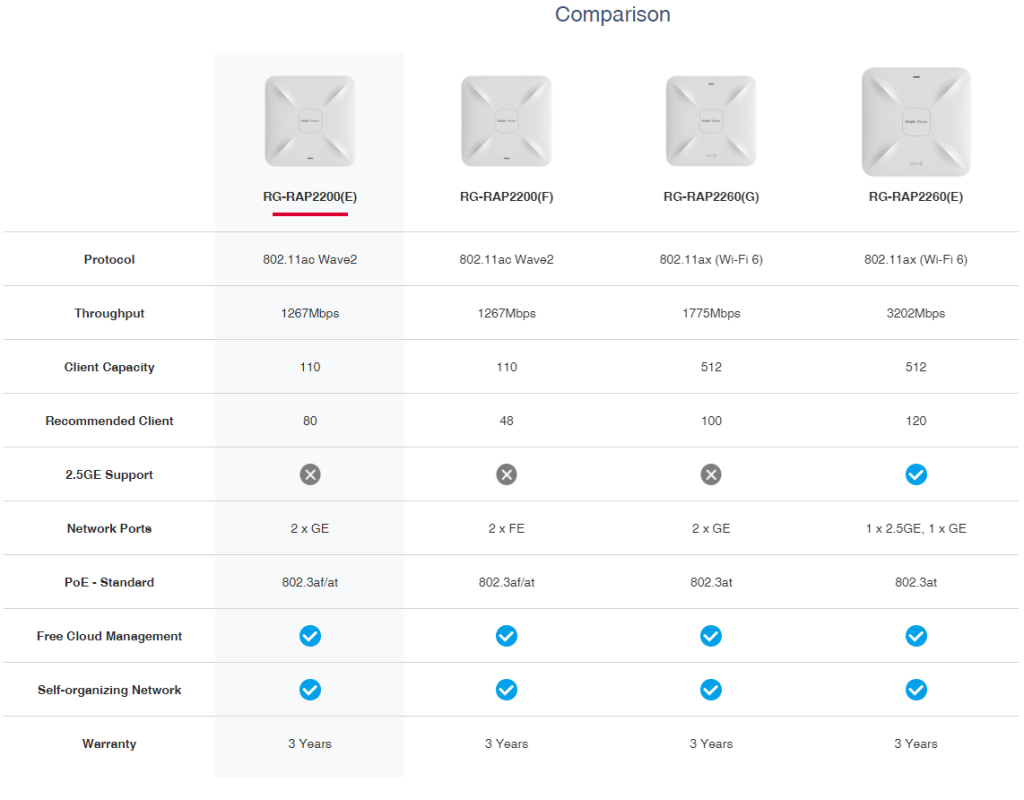Click the RG-RAP2260(G) product image
This screenshot has height=800, width=1024.
pyautogui.click(x=711, y=121)
